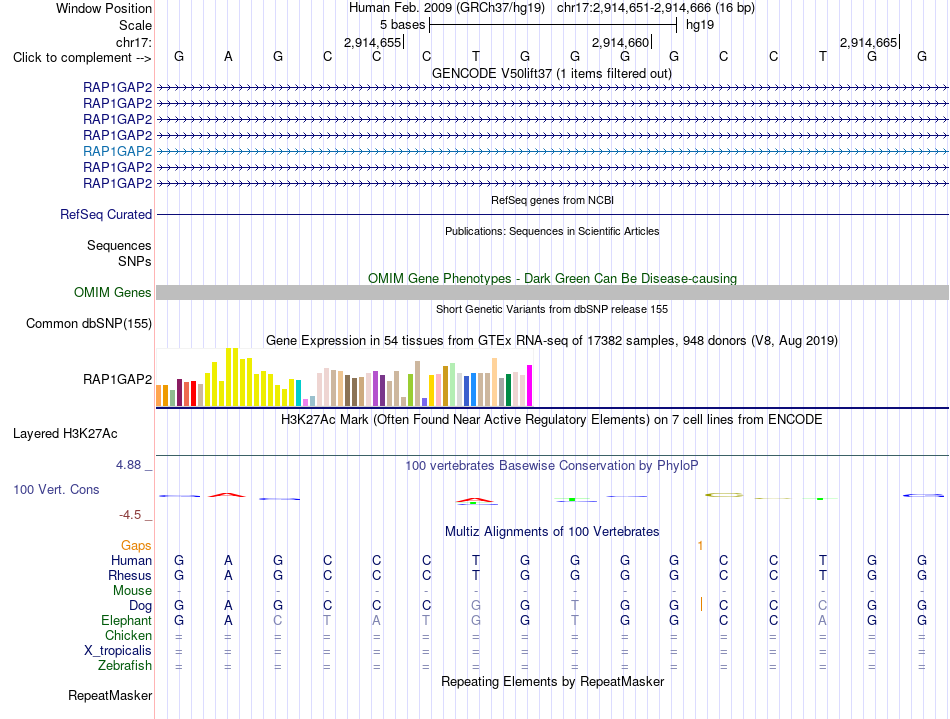Click the 2,914,660 position label
The height and width of the screenshot is (719, 950).
pos(620,42)
